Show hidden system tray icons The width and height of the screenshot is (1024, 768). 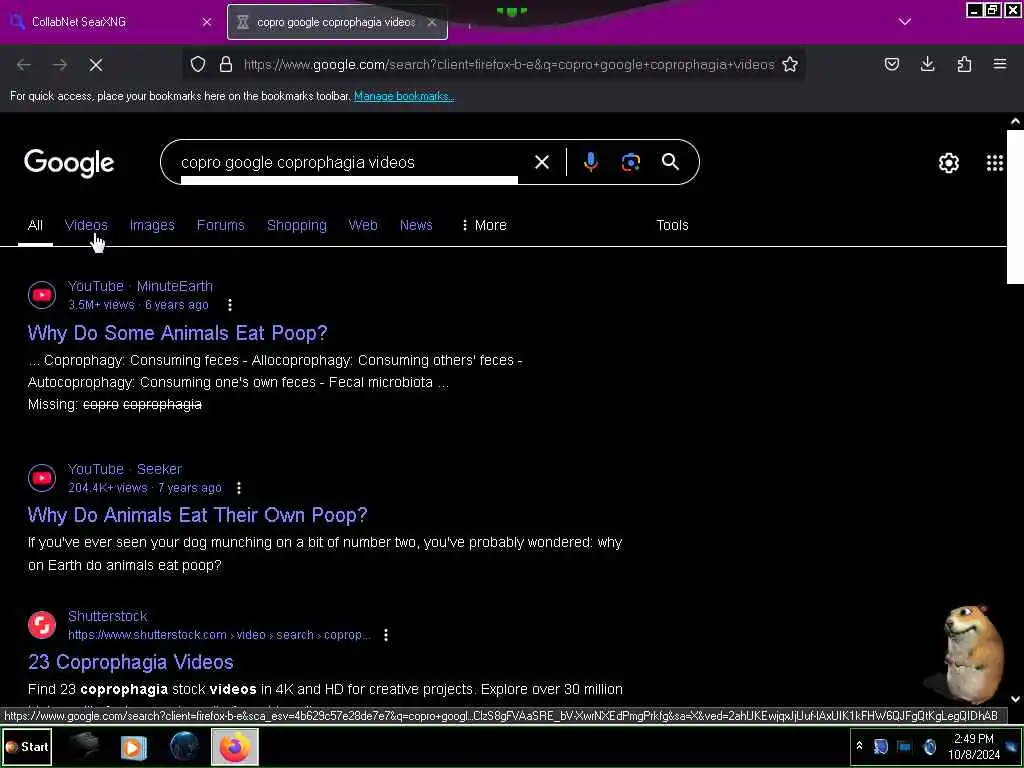(x=859, y=746)
